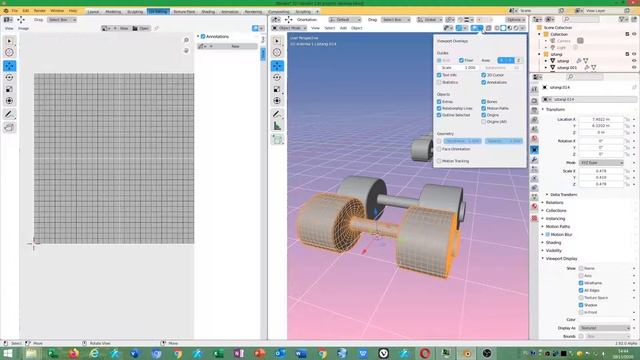Image resolution: width=640 pixels, height=360 pixels.
Task: Open the Display As dropdown
Action: point(604,328)
